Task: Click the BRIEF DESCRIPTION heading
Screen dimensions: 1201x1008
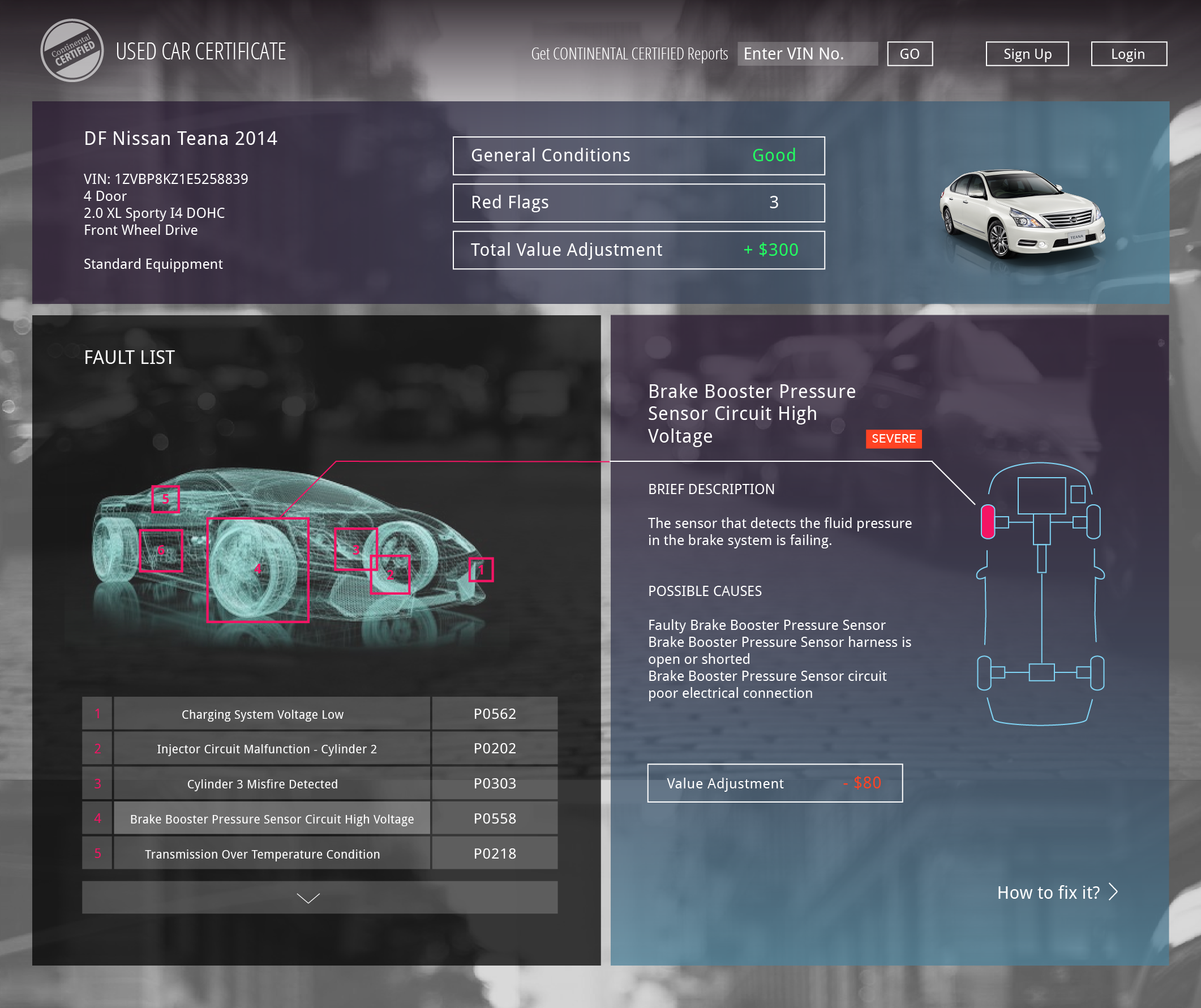Action: 711,490
